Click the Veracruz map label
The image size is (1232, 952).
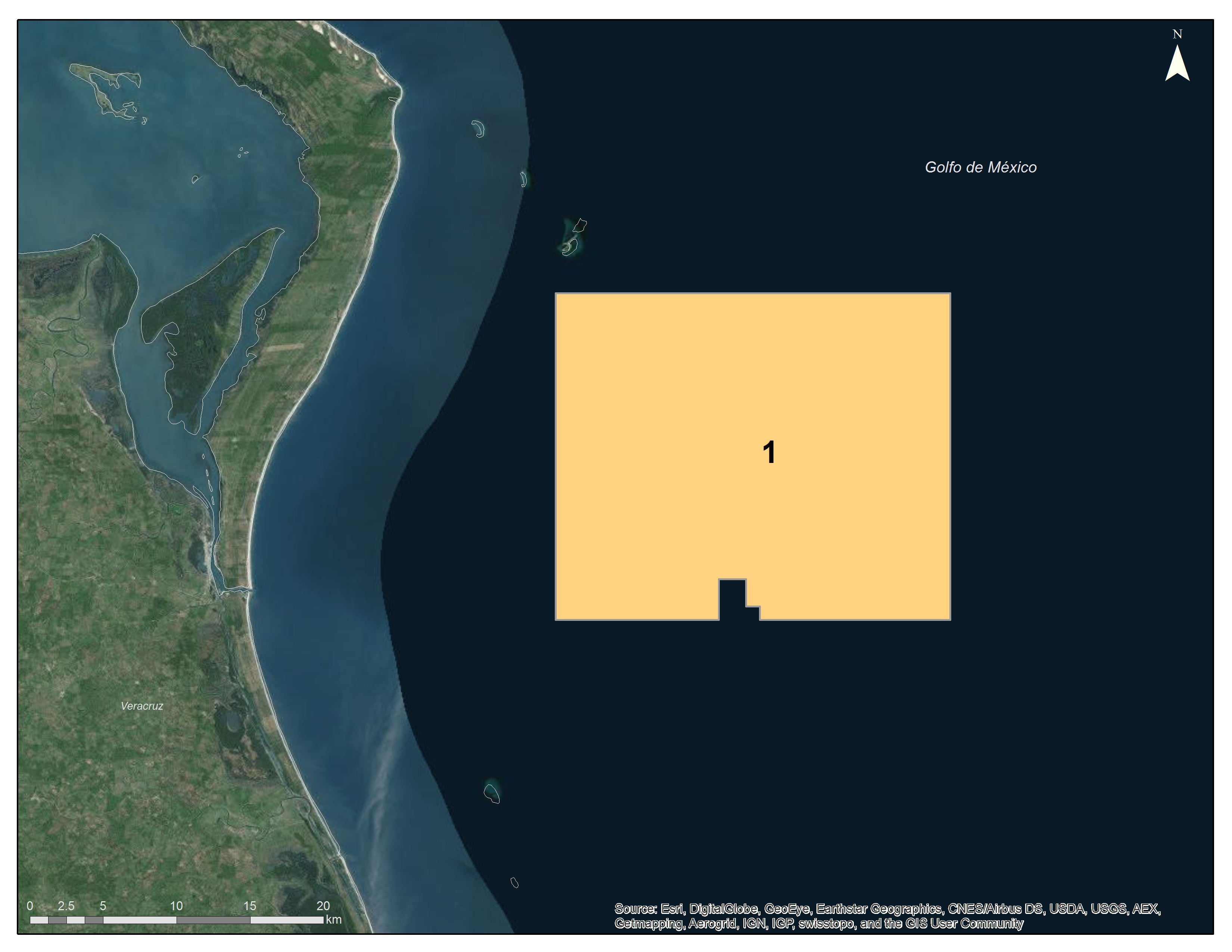141,706
